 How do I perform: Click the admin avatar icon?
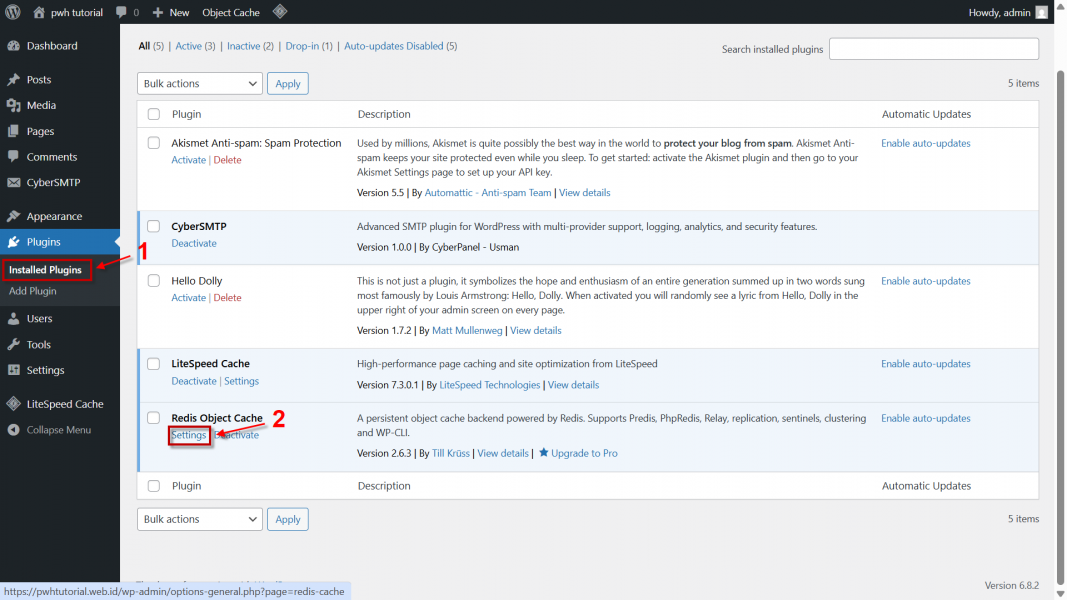tap(1042, 12)
